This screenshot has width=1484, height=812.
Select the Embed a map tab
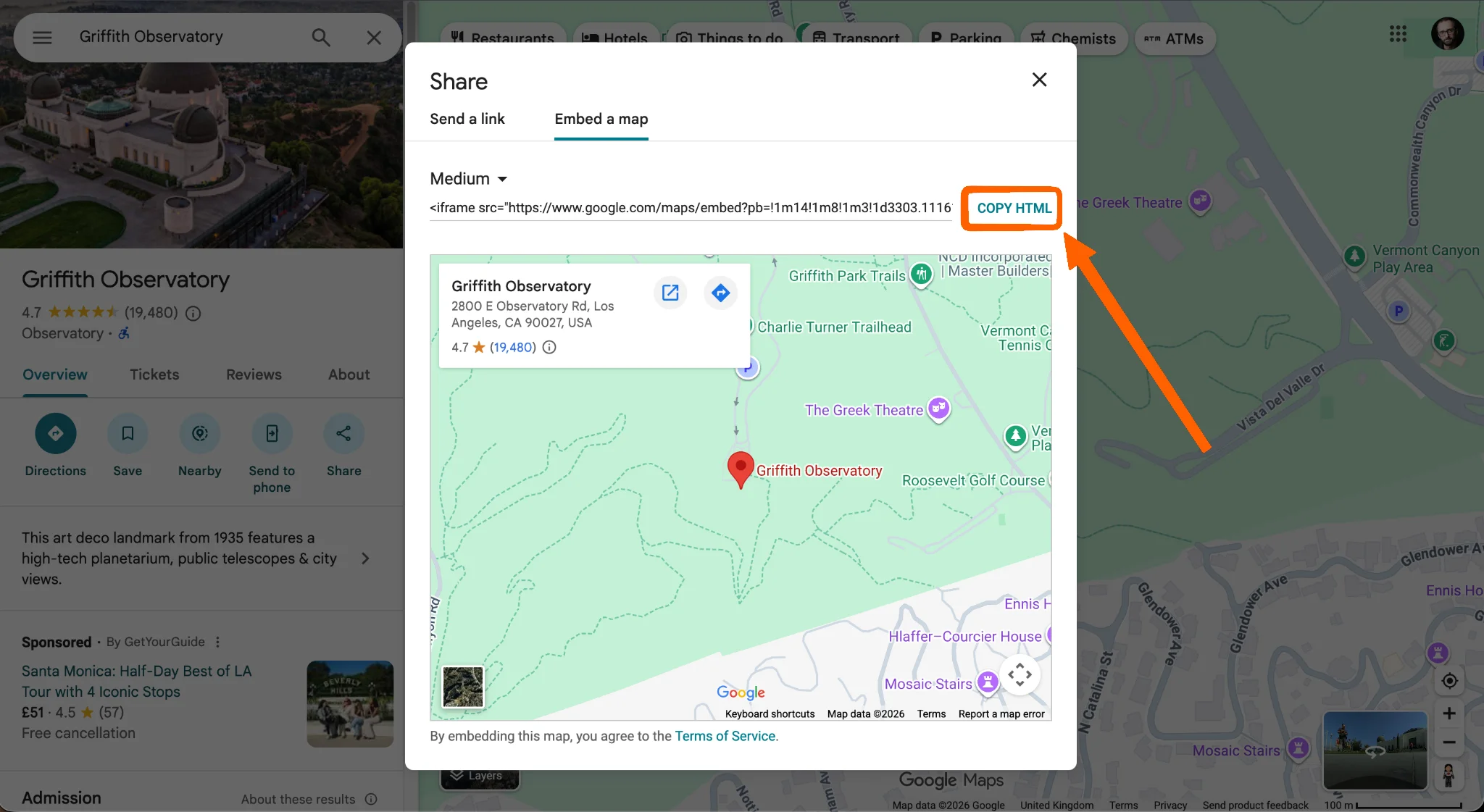click(601, 119)
